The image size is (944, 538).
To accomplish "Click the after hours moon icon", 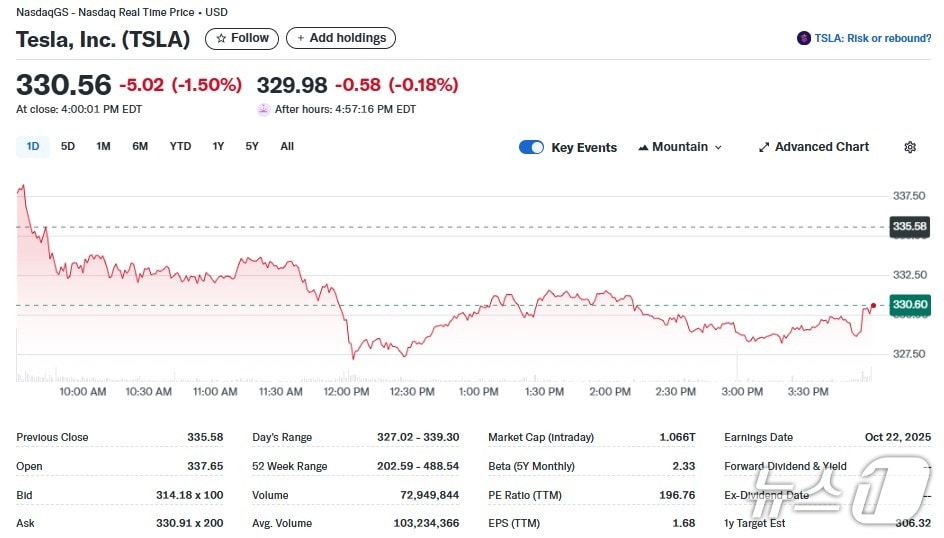I will click(x=263, y=109).
